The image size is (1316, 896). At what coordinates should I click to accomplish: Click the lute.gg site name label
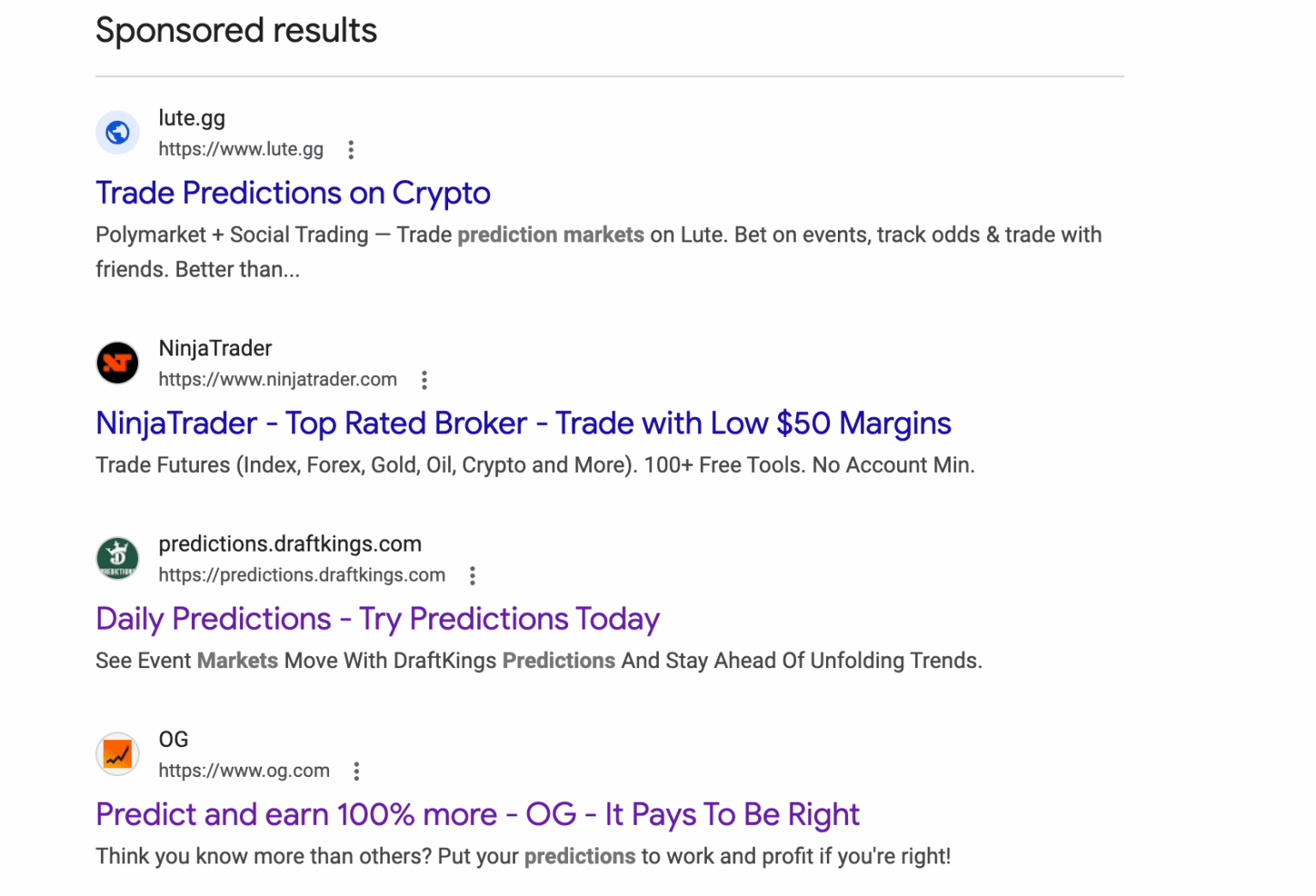pos(192,118)
